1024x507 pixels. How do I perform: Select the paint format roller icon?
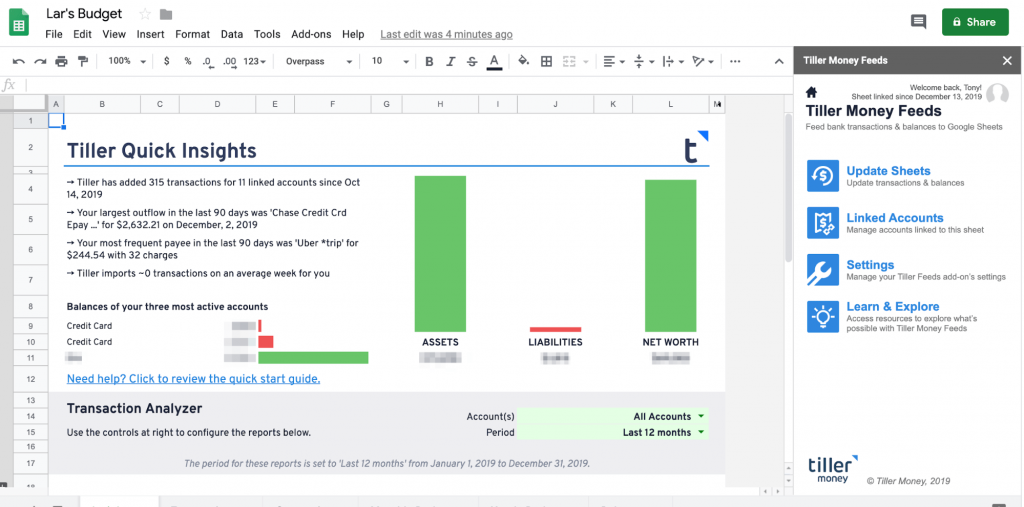tap(83, 61)
